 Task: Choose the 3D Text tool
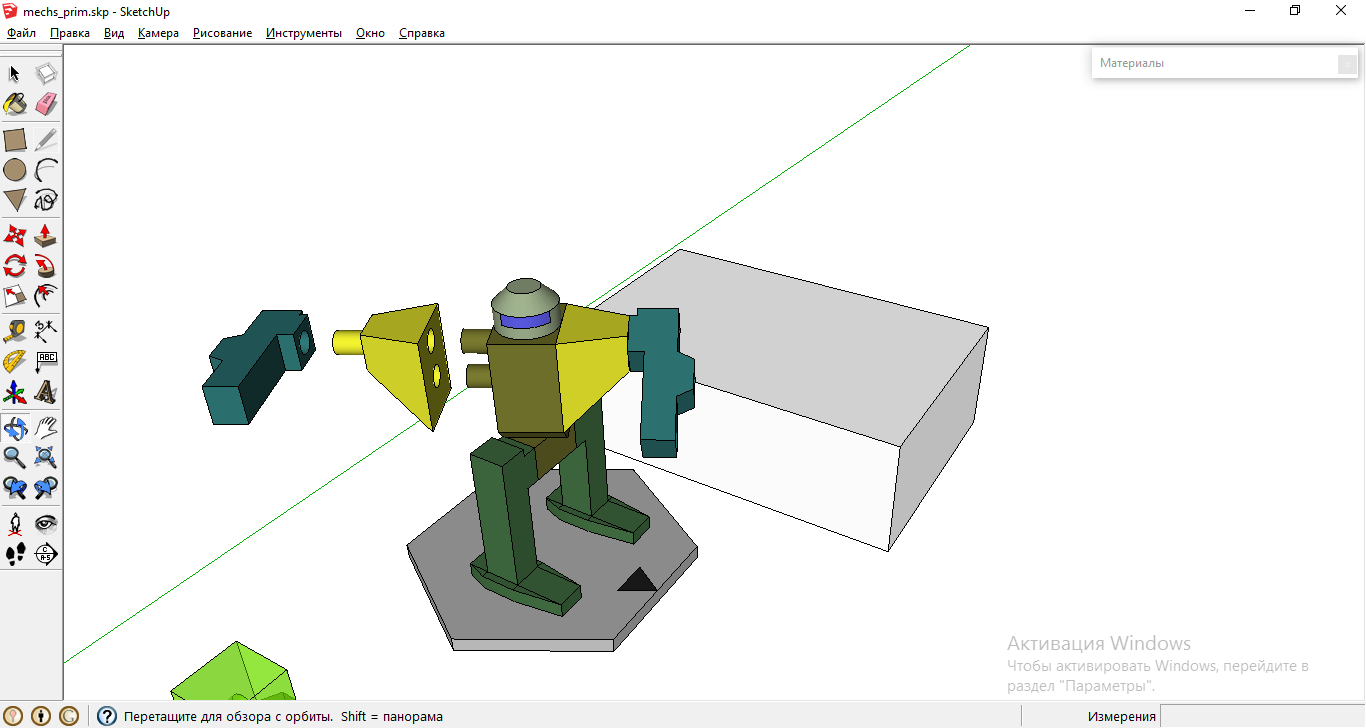[46, 391]
